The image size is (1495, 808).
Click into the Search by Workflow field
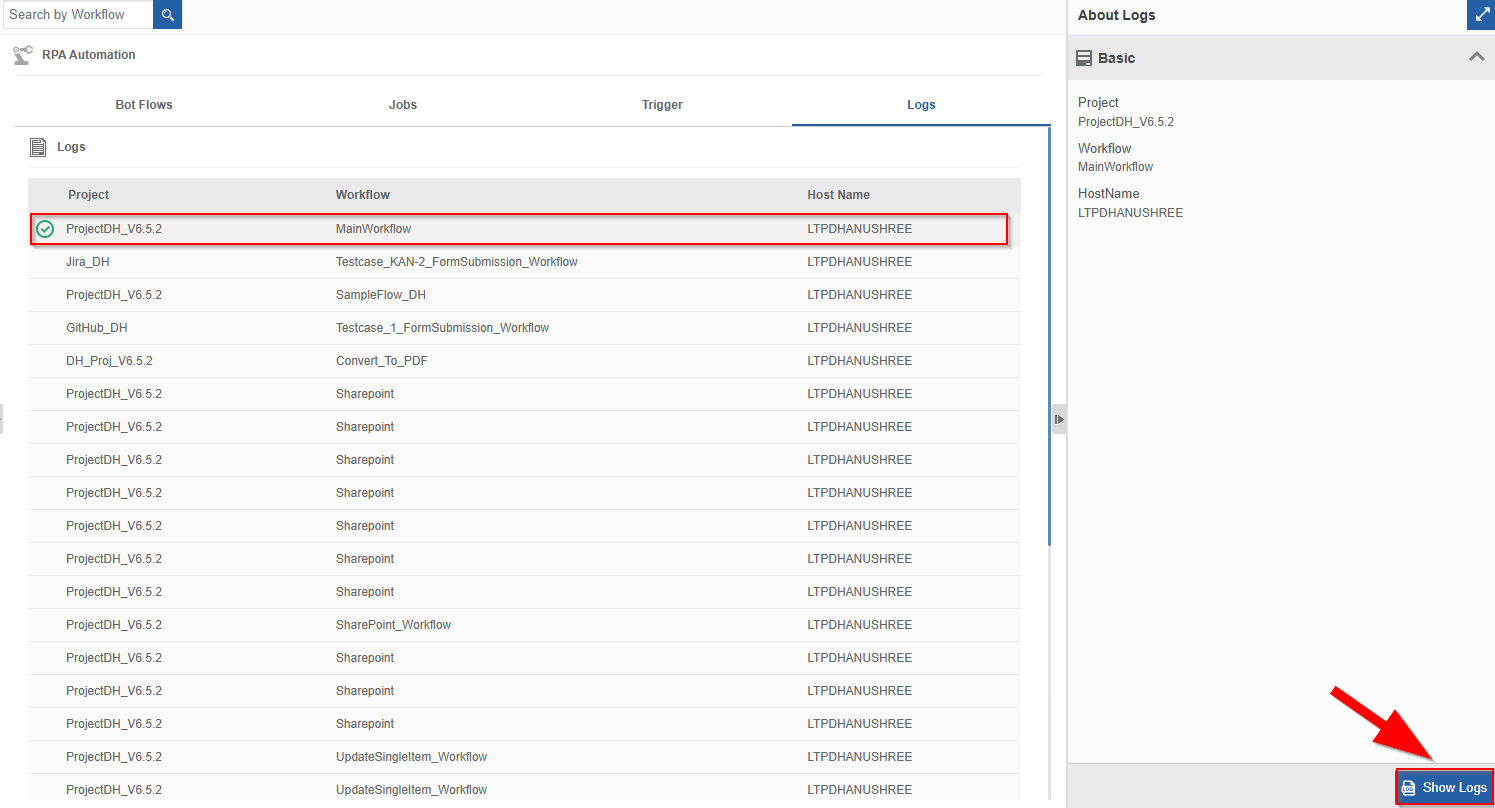[77, 14]
